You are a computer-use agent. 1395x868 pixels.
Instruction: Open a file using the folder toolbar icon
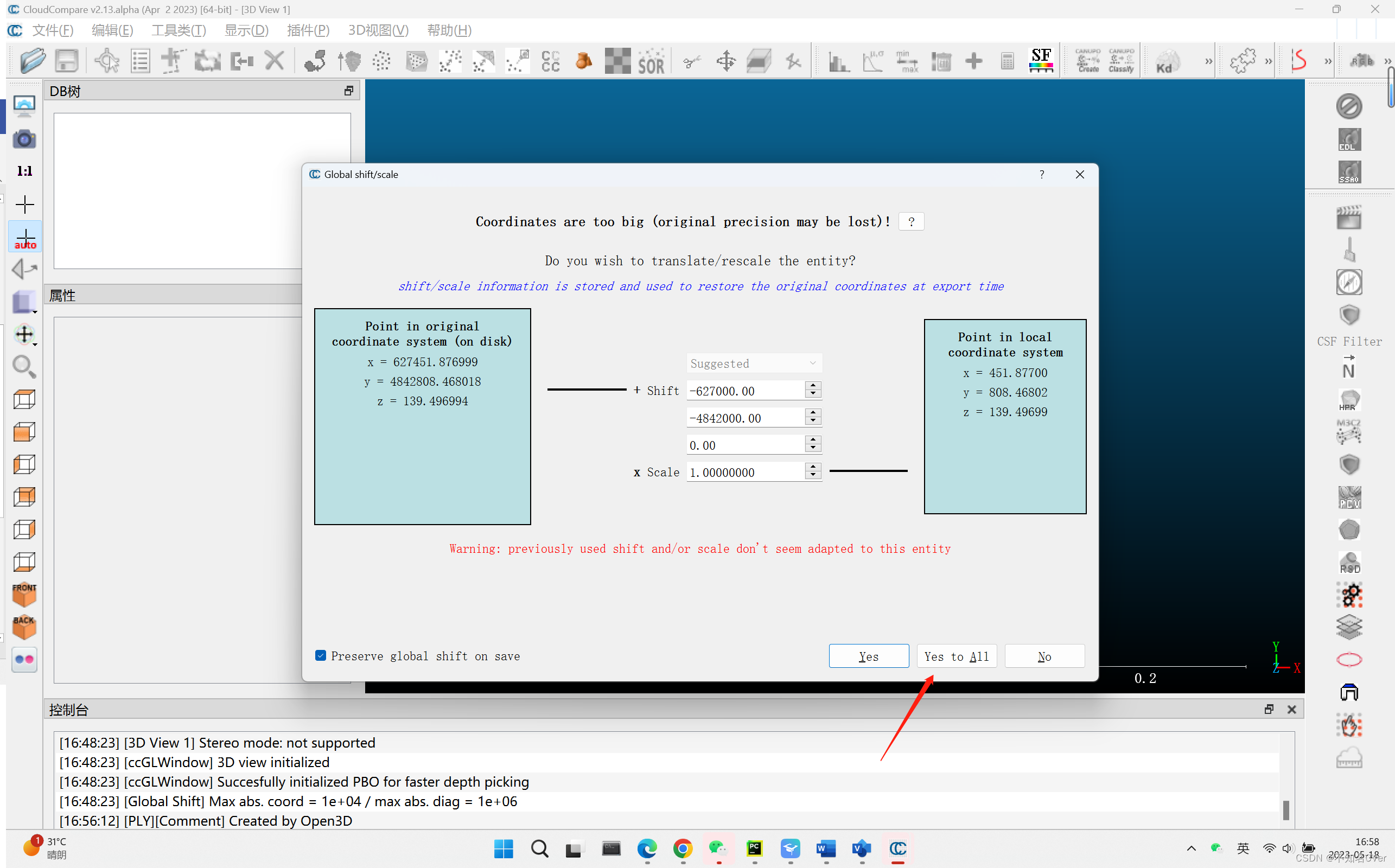(x=33, y=60)
